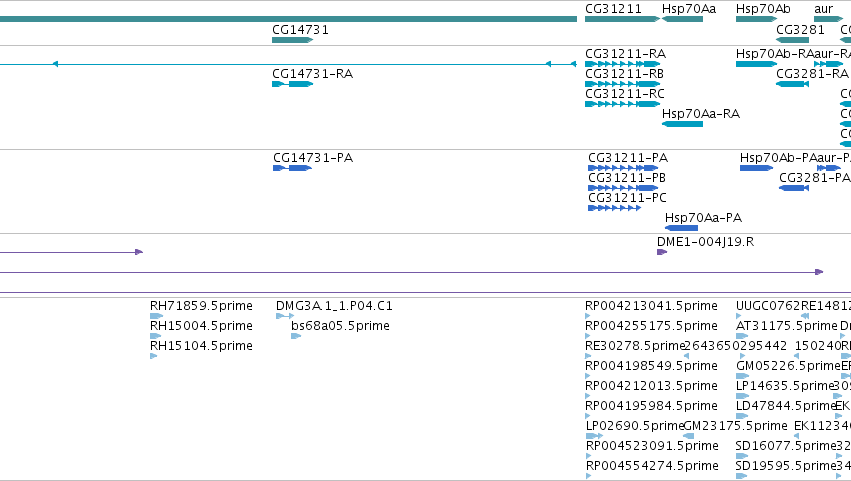Click the CG31211 gene label
851x481 pixels.
click(613, 9)
